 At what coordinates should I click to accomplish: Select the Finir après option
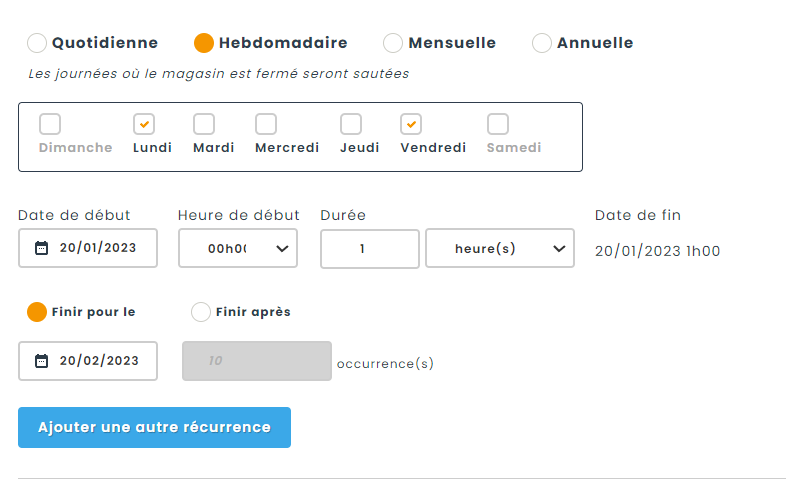pos(201,312)
